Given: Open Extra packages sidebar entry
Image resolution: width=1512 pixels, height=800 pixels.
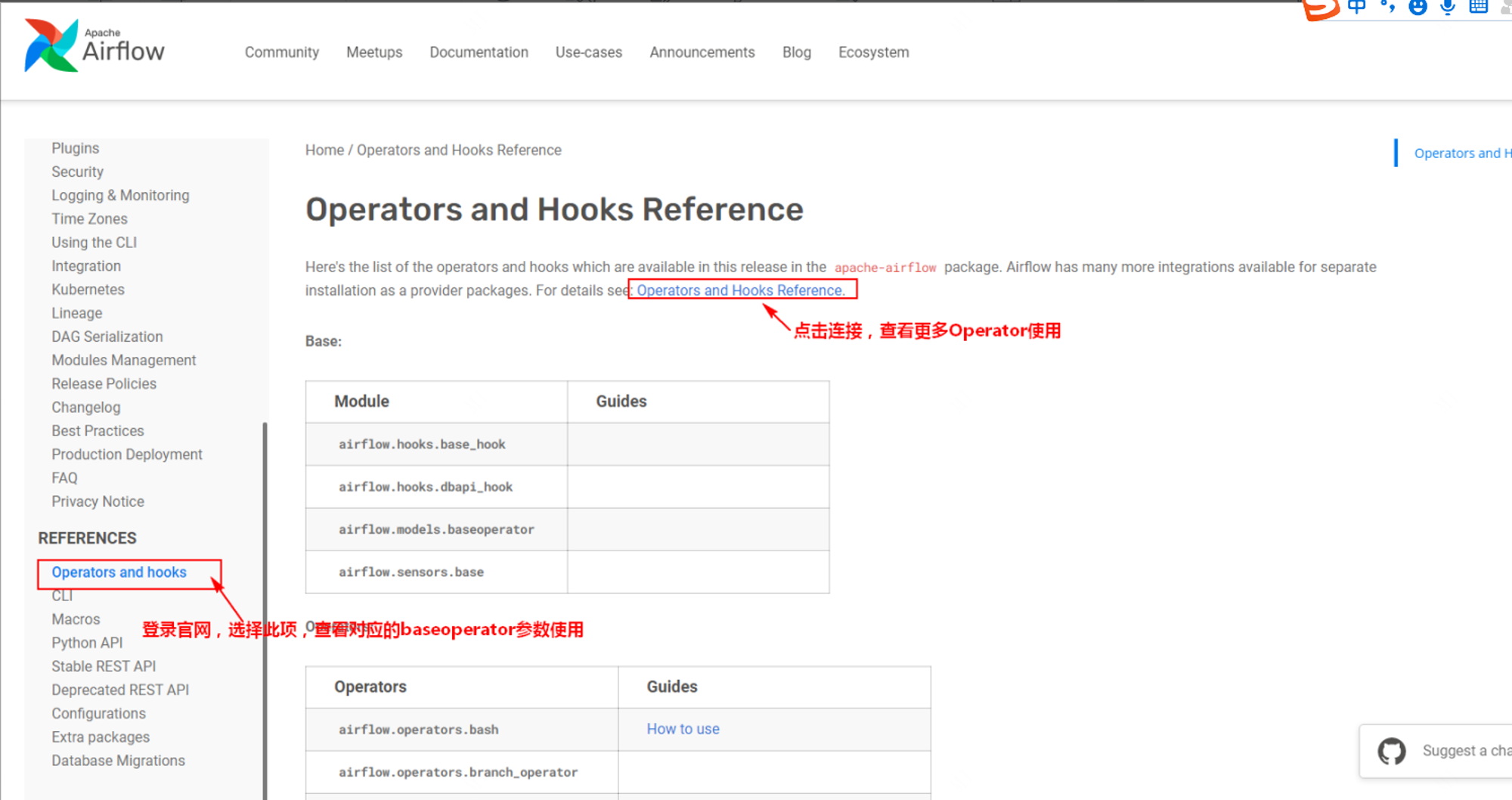Looking at the screenshot, I should coord(101,736).
